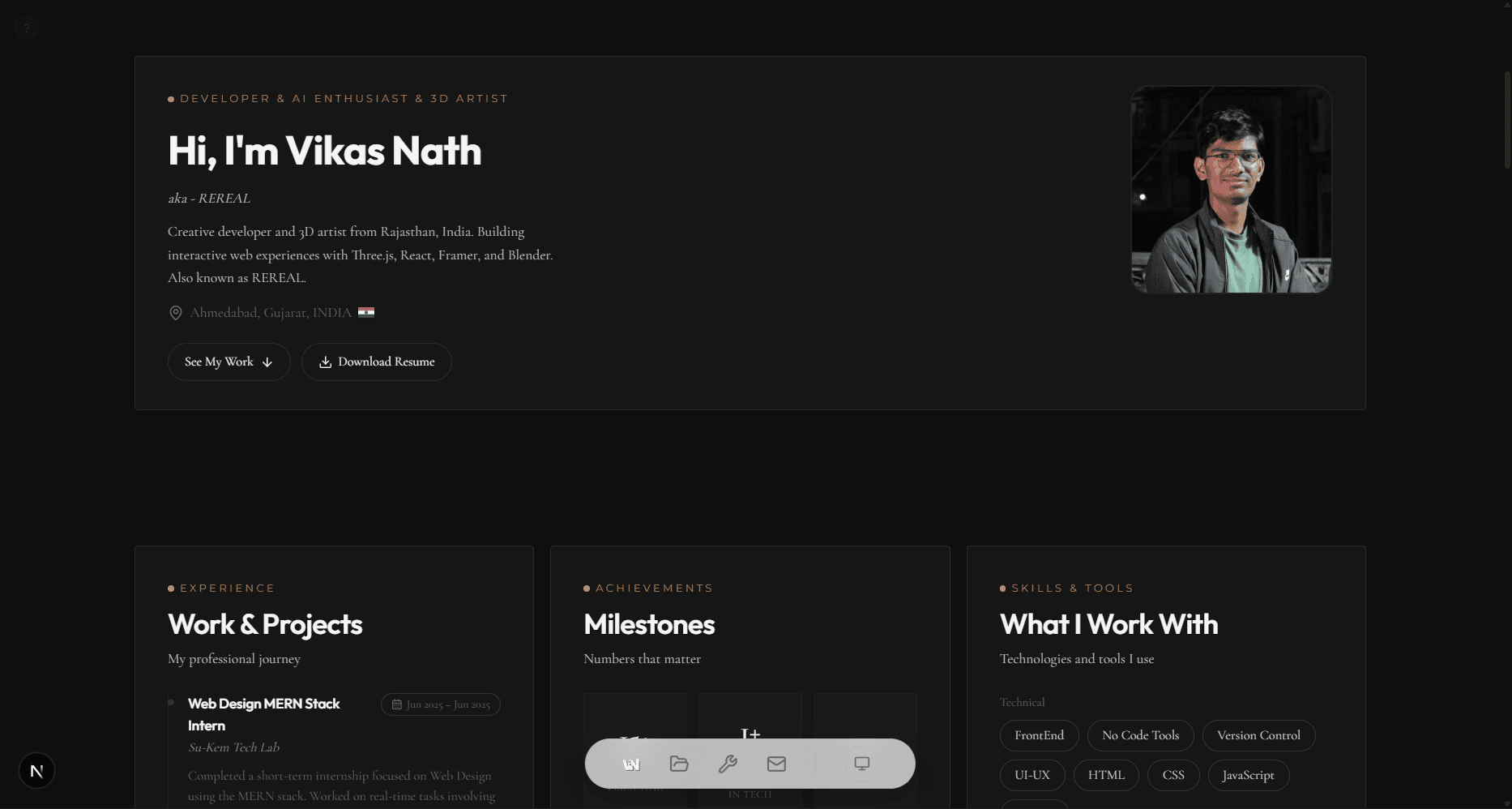Select the CSS skill tag

(1174, 775)
